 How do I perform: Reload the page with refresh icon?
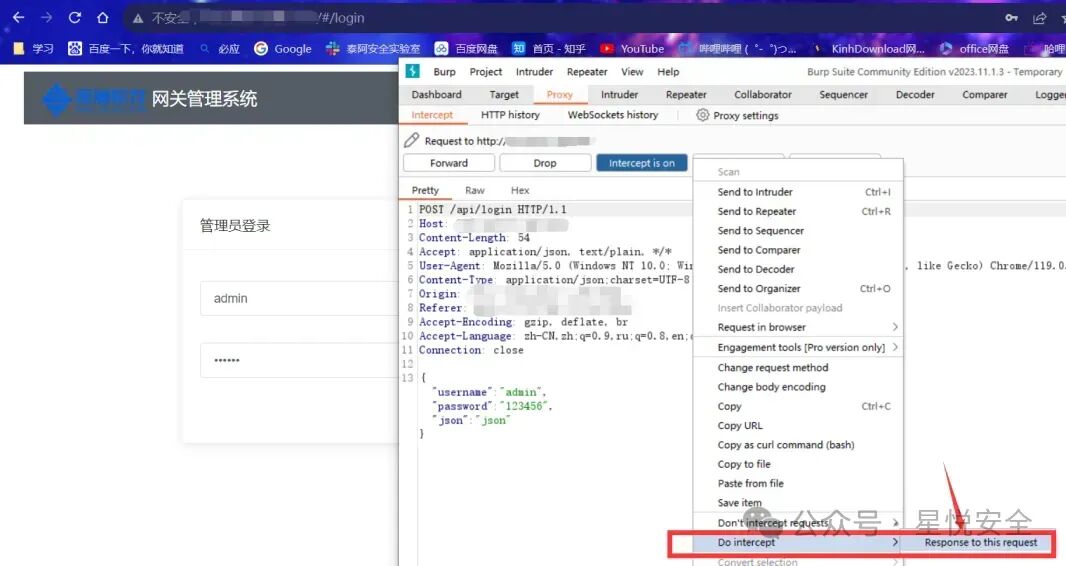(75, 18)
